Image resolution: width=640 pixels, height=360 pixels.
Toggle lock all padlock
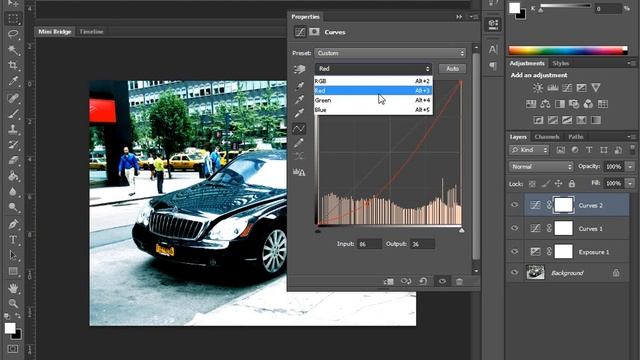[572, 184]
